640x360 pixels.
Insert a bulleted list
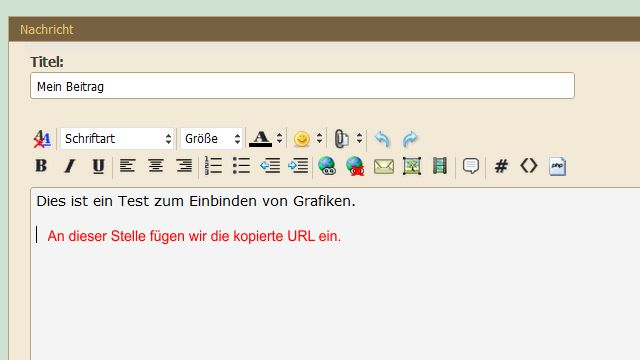[x=242, y=166]
